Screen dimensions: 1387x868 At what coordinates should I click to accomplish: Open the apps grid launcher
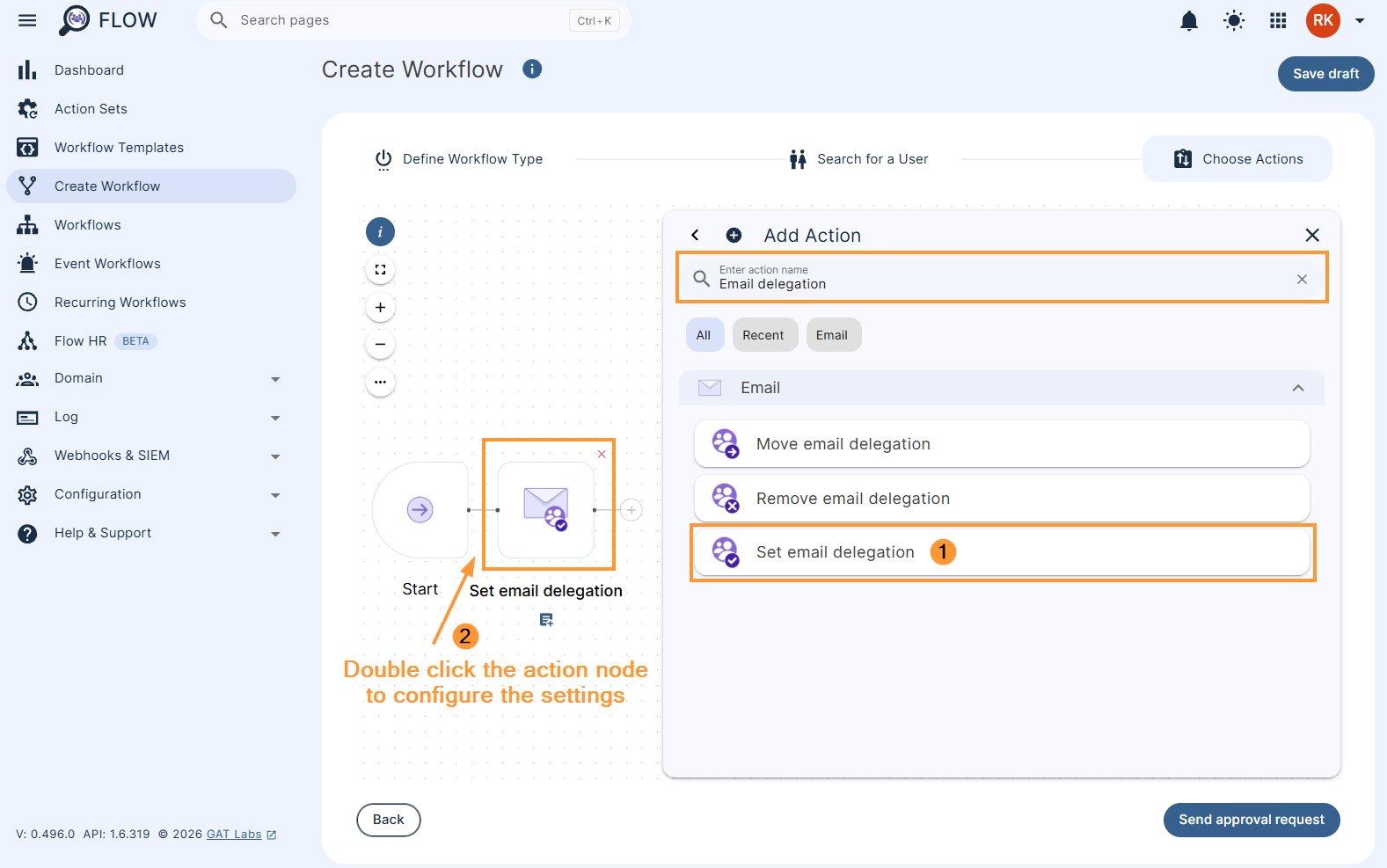coord(1278,20)
